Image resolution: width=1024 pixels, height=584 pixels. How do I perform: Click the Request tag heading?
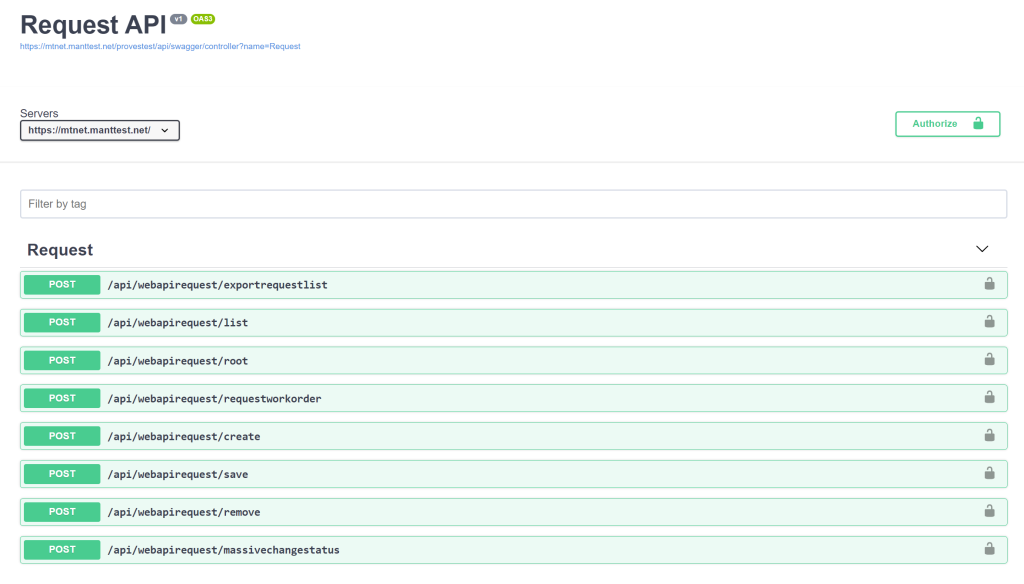(x=60, y=250)
